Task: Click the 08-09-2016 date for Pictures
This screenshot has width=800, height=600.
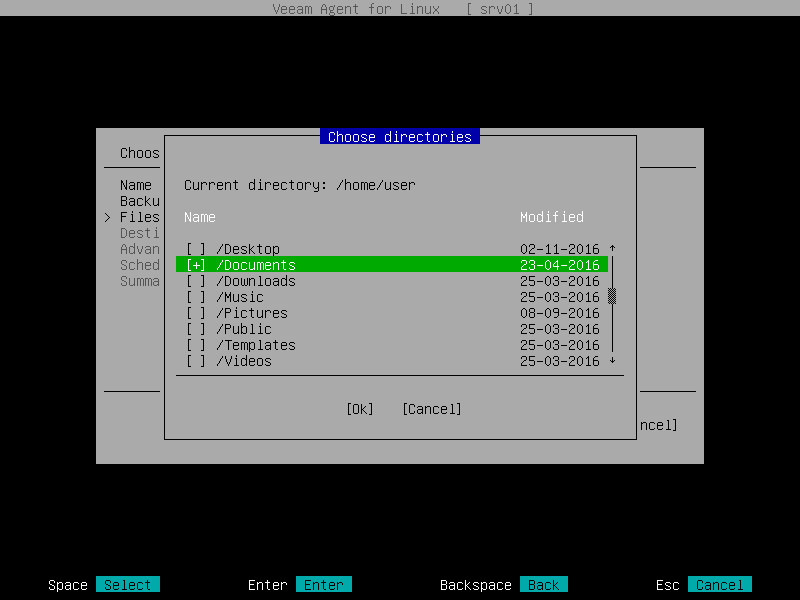Action: 560,313
